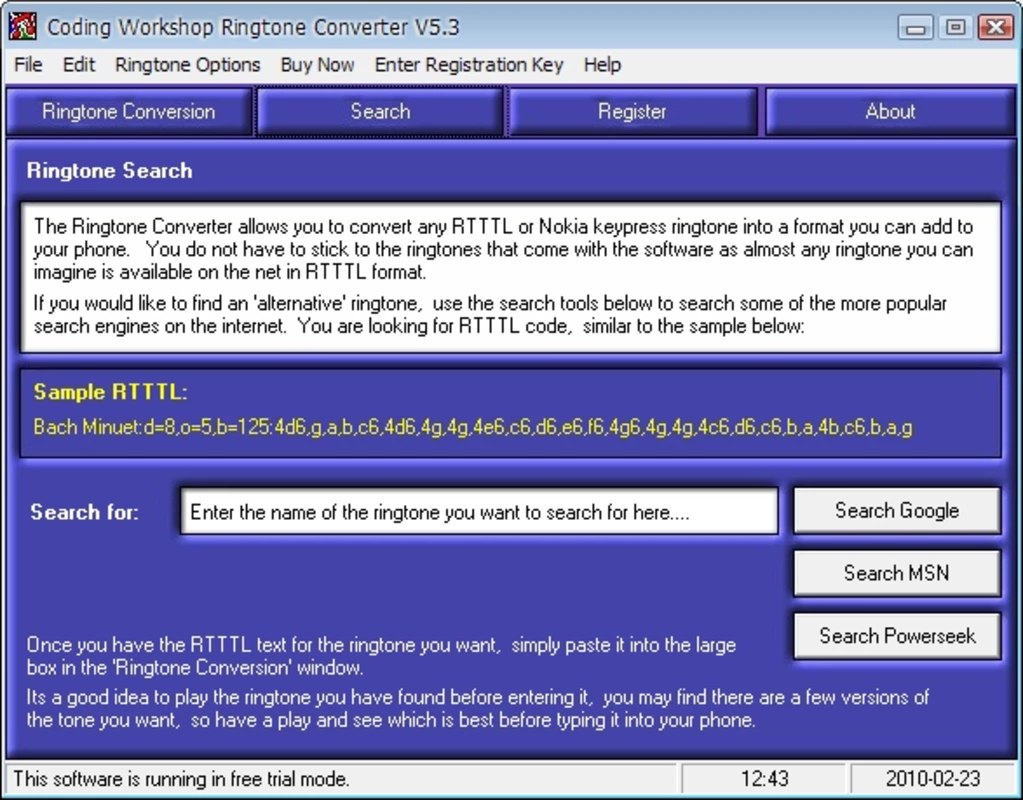Click the Search MSN button
The height and width of the screenshot is (800, 1023).
(x=896, y=573)
